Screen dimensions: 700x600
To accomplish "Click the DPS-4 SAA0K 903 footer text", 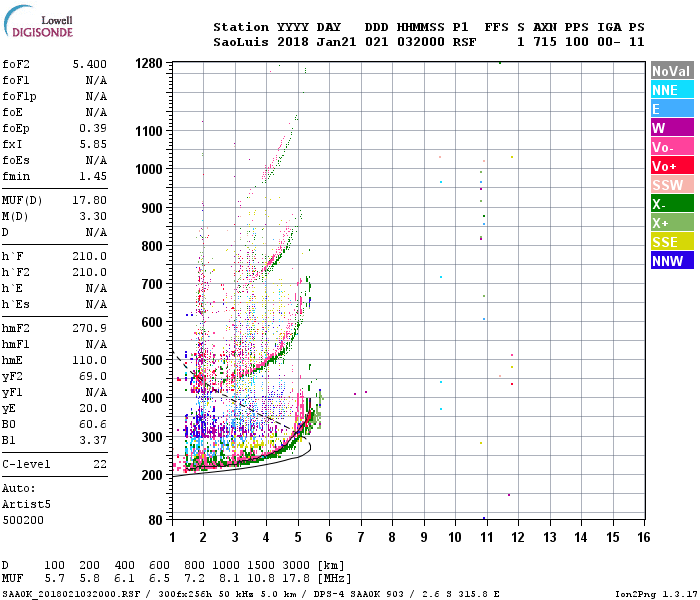I will pyautogui.click(x=358, y=594).
